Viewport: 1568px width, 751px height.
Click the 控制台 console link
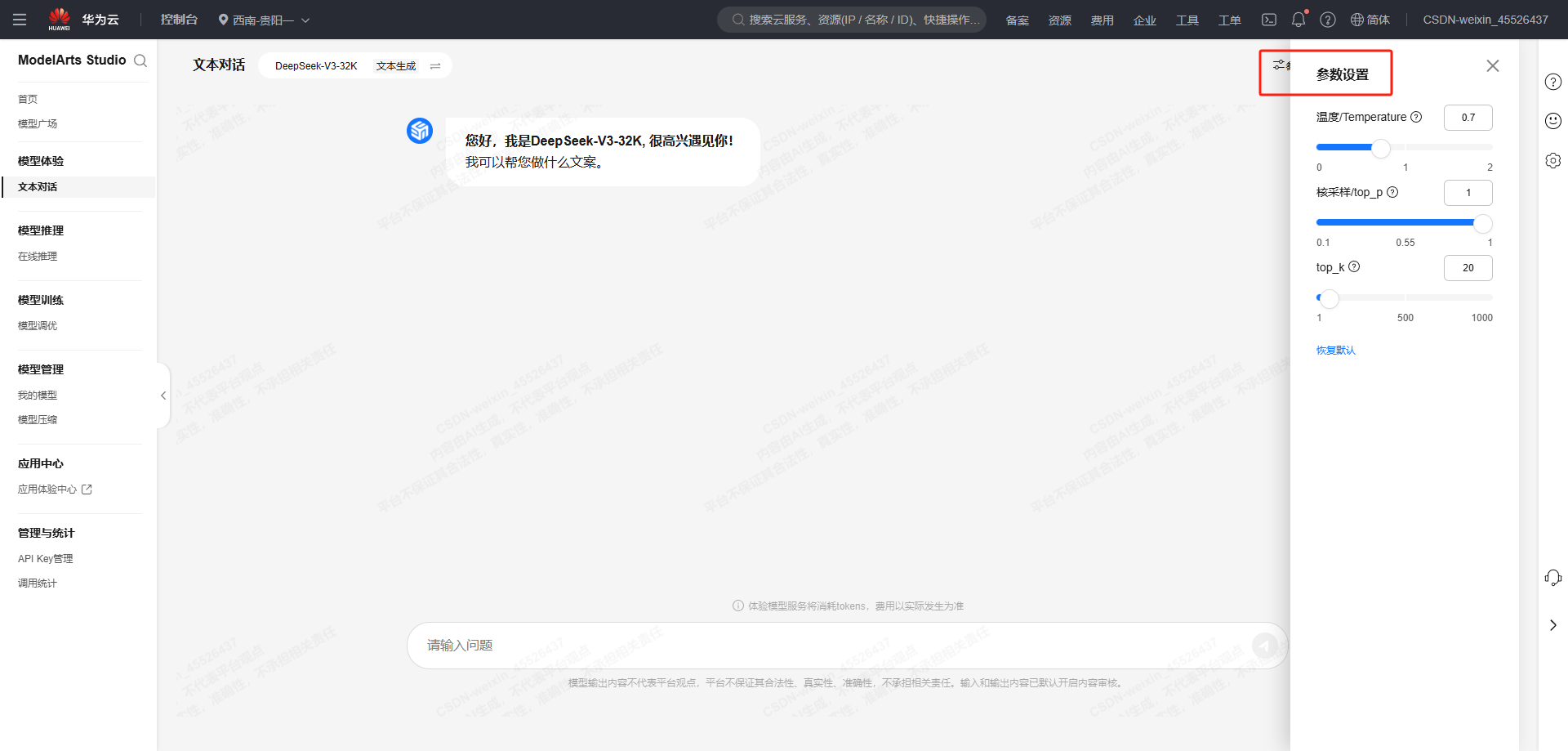(x=179, y=20)
